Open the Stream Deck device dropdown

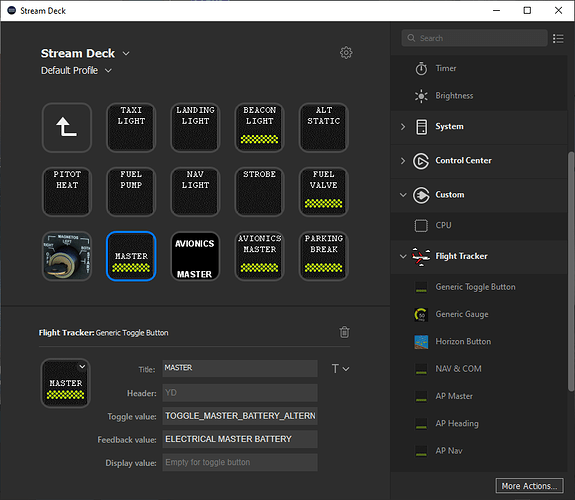click(126, 54)
